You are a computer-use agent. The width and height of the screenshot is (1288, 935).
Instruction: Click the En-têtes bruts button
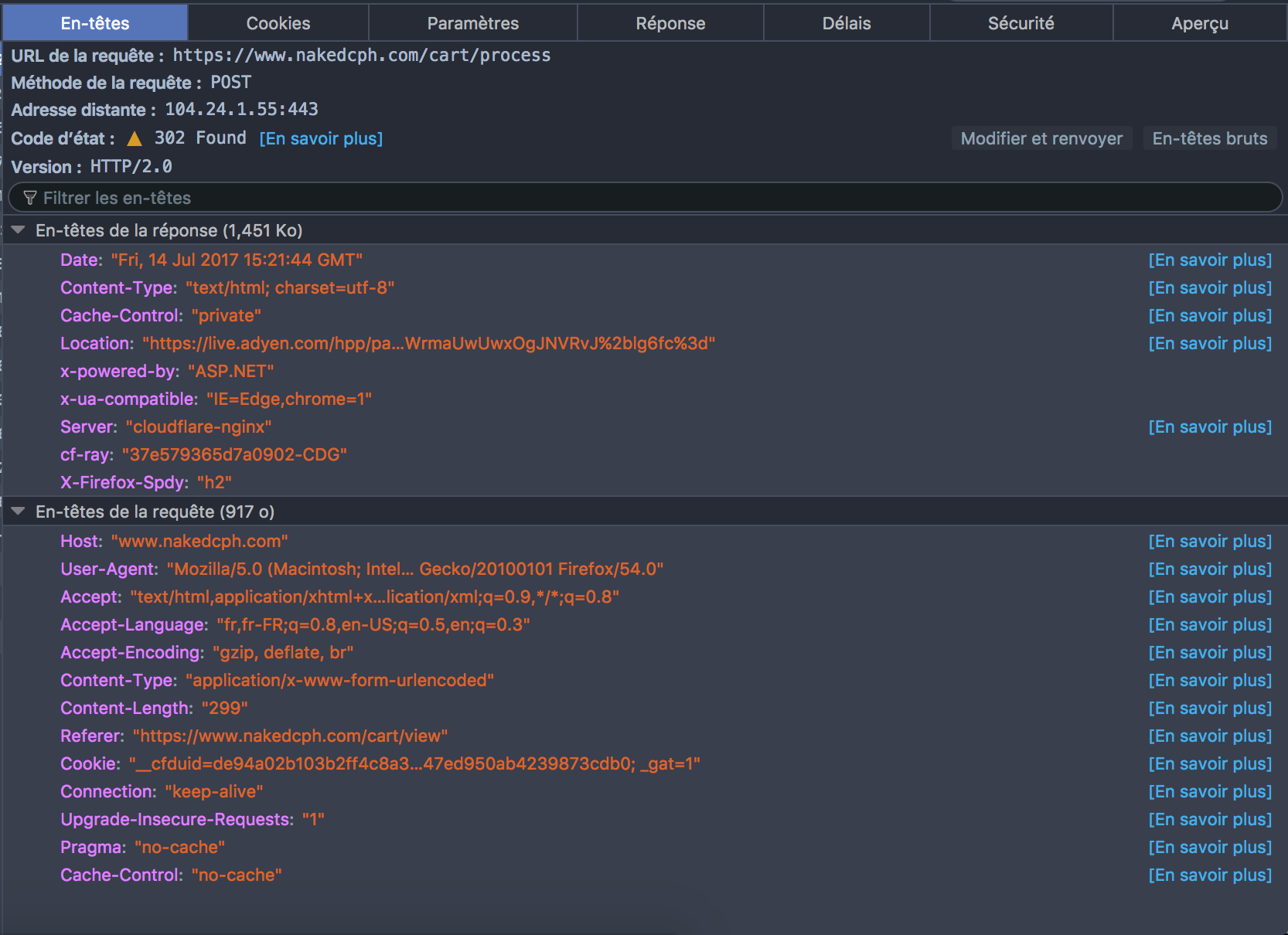(1210, 138)
